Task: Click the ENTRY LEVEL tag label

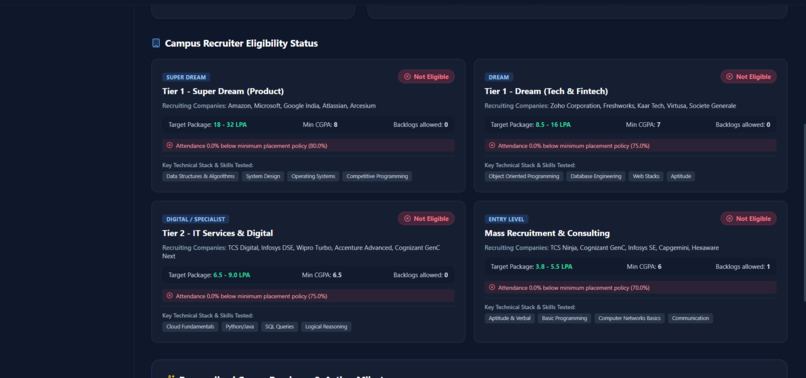Action: [506, 219]
